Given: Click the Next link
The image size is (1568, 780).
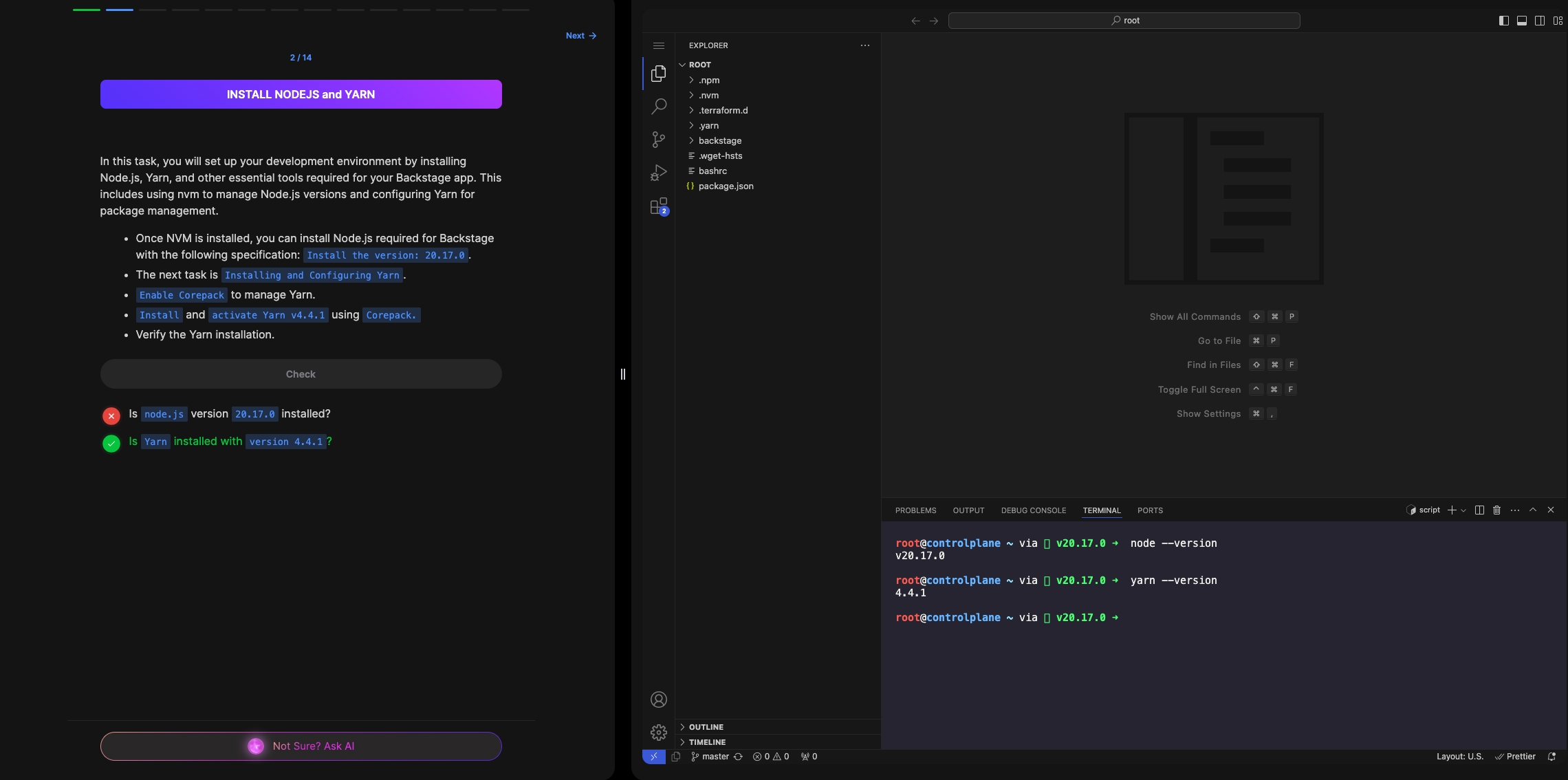Looking at the screenshot, I should point(580,36).
